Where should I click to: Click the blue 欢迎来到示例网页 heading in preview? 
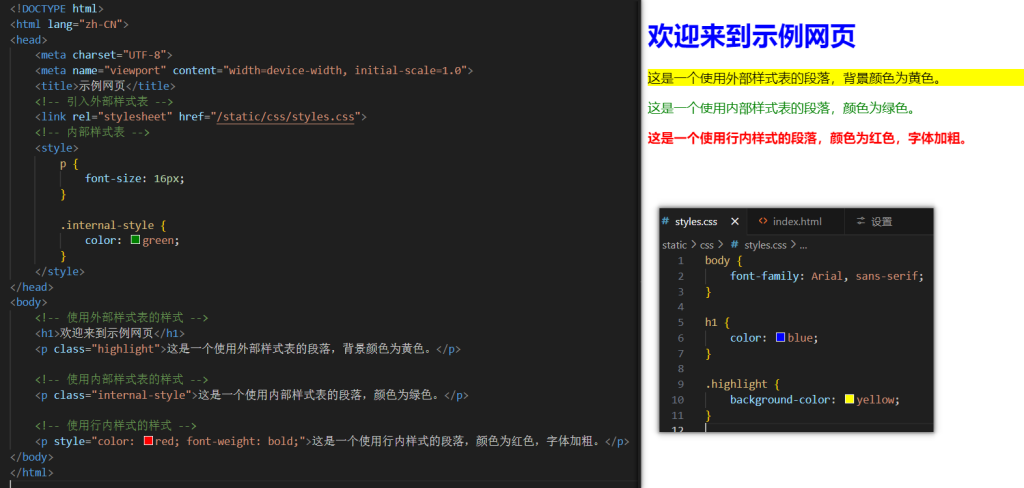click(x=751, y=37)
